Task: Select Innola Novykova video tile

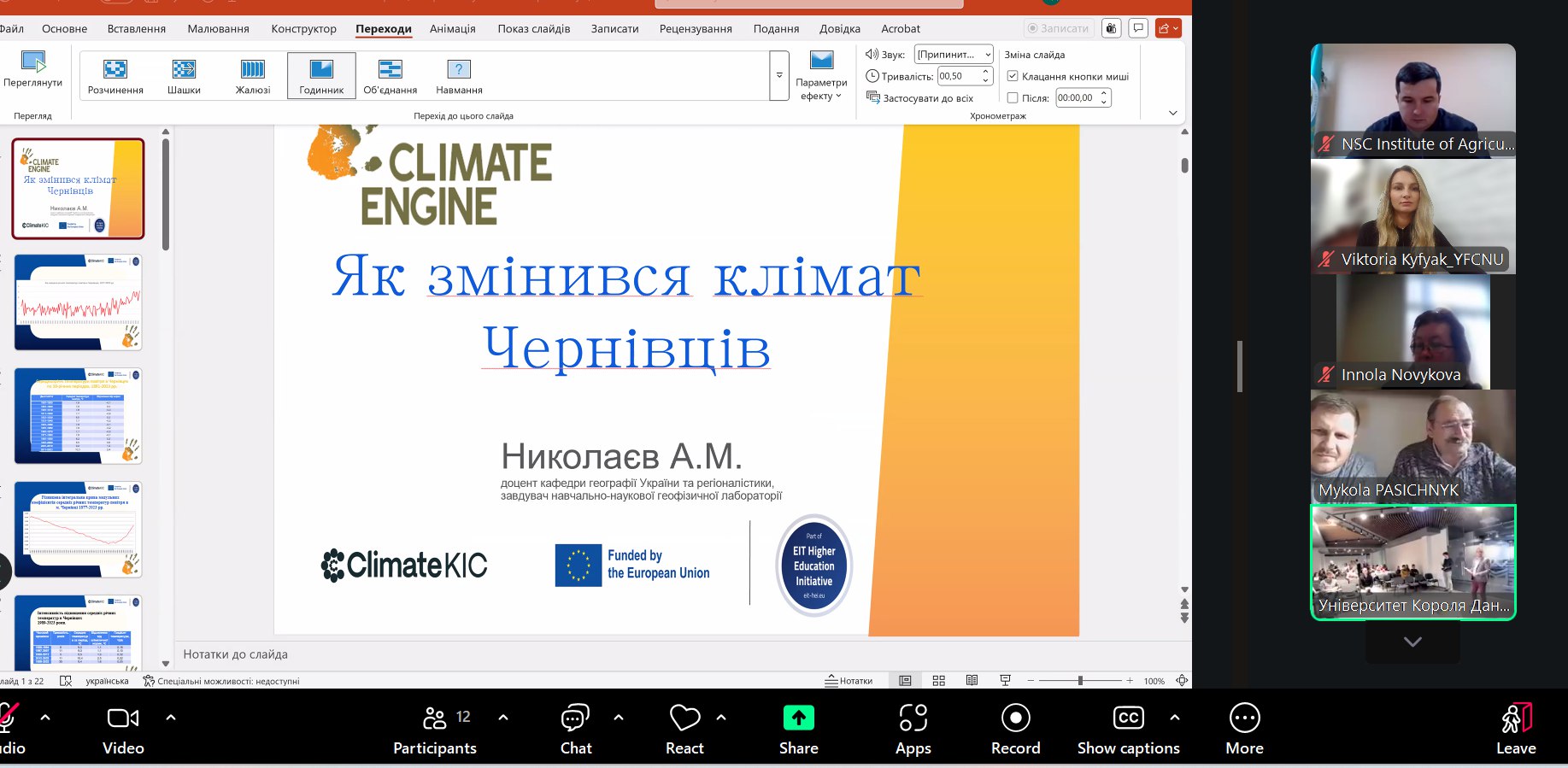Action: click(x=1412, y=331)
